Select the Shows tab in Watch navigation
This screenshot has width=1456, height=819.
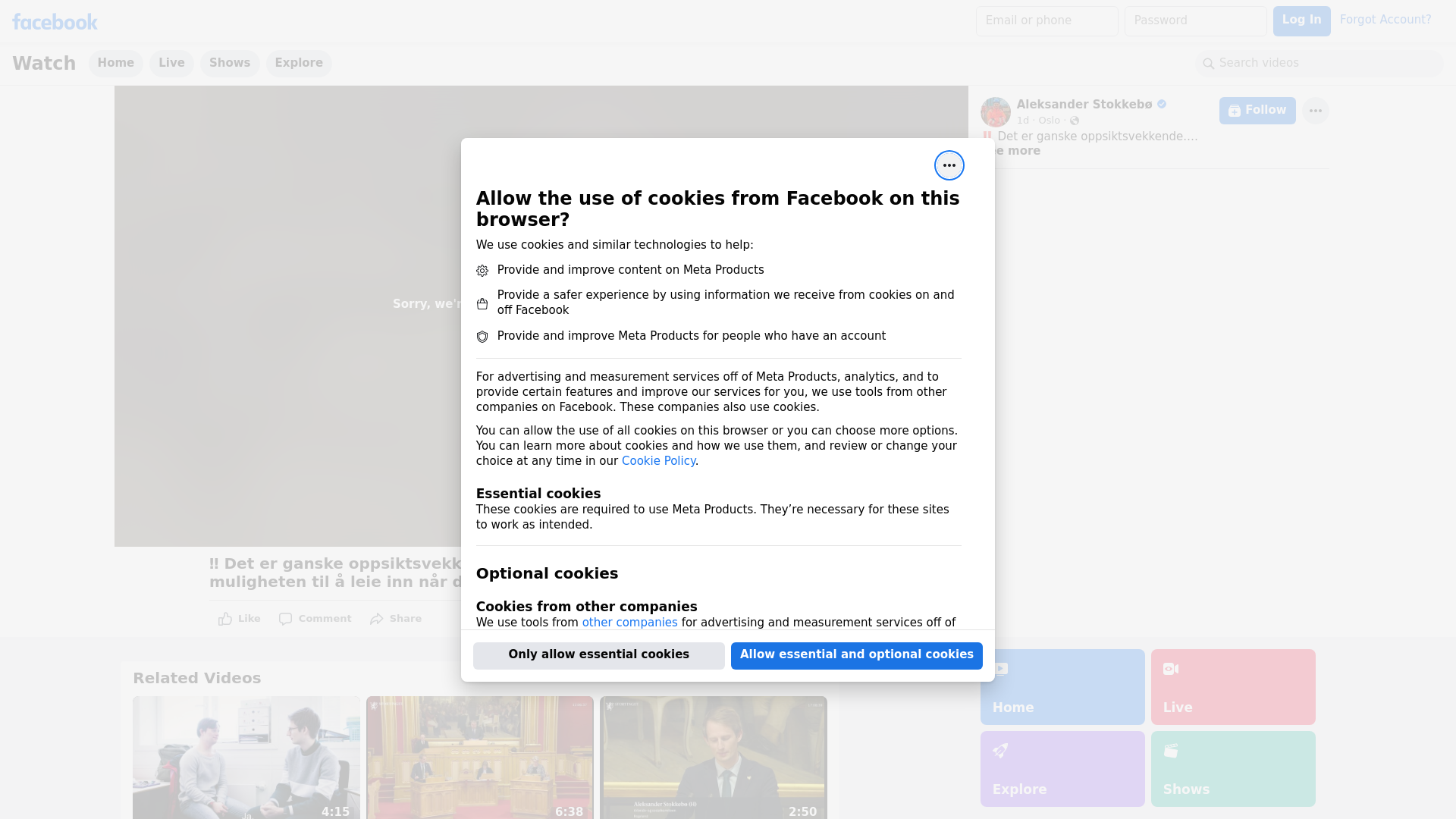pos(230,64)
